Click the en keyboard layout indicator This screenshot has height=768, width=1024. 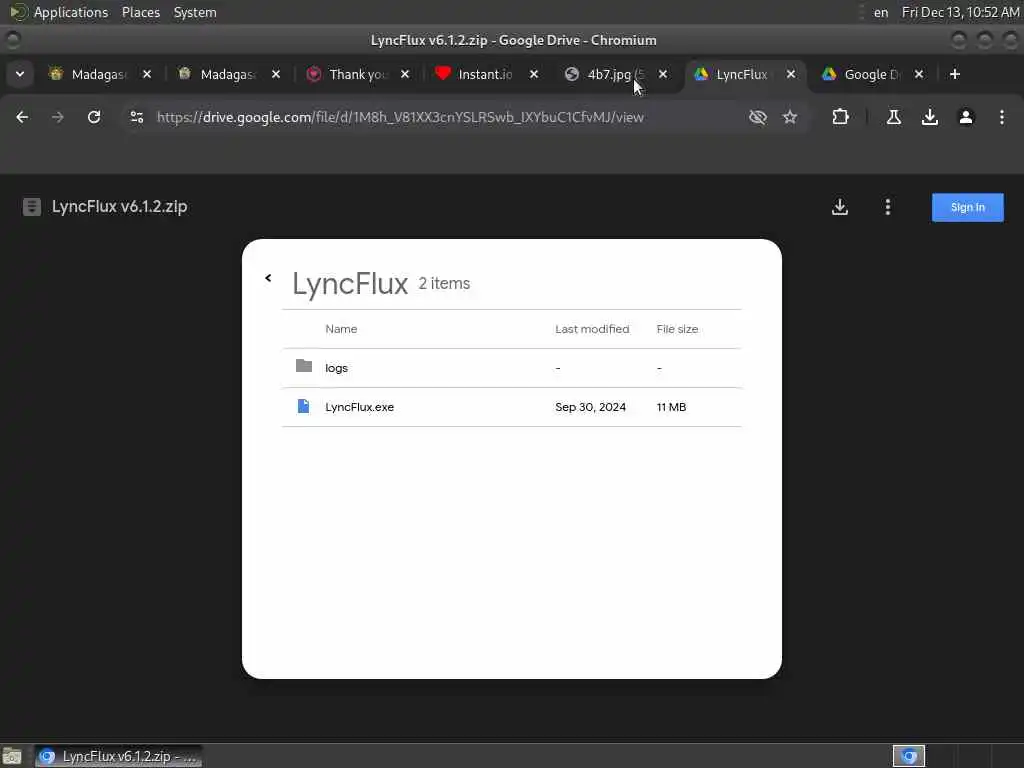(881, 12)
